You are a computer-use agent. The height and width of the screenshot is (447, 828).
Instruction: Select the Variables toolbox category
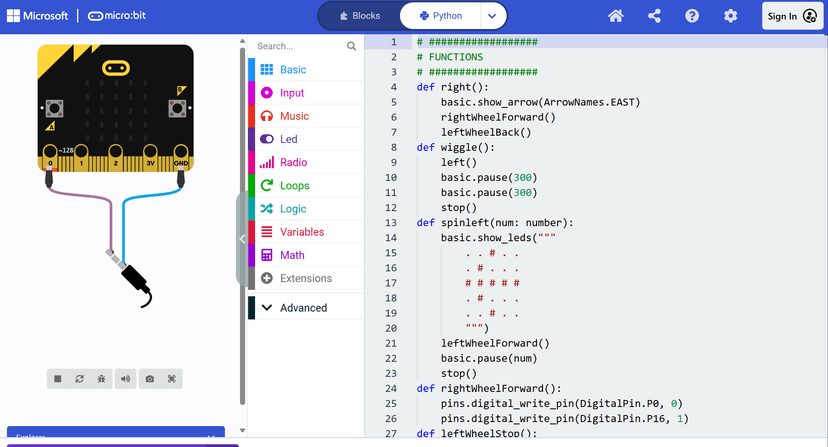pos(301,232)
